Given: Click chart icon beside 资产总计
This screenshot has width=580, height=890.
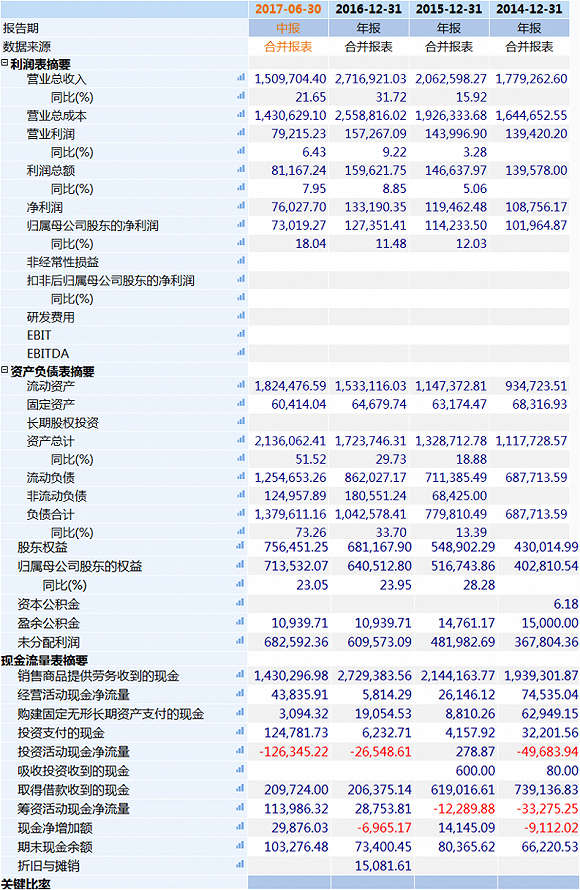Looking at the screenshot, I should 241,440.
